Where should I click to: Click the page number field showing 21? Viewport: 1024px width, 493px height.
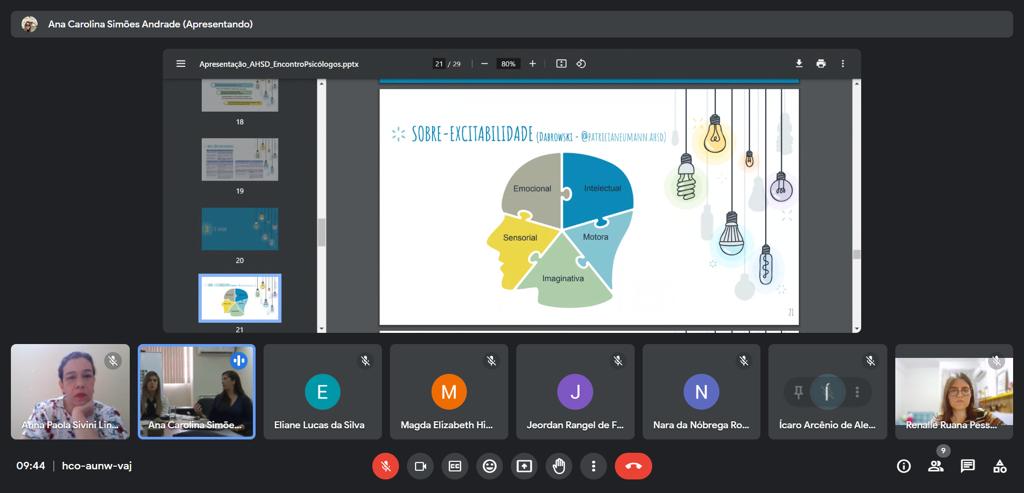(439, 64)
